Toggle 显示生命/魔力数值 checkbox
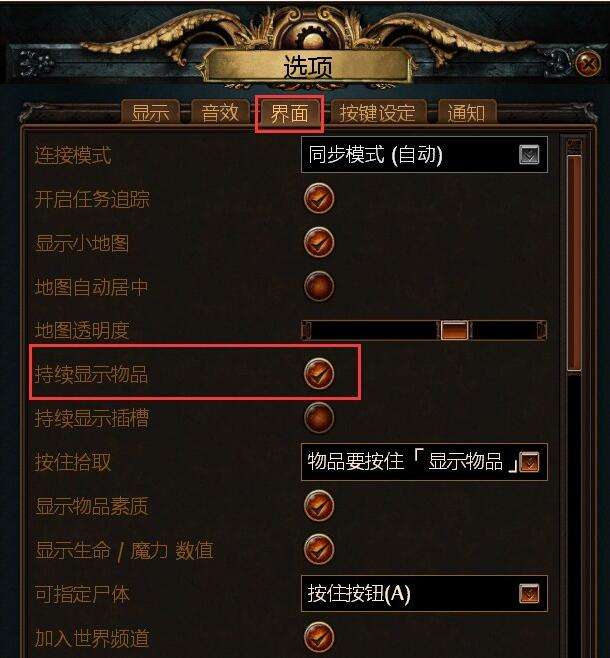Image resolution: width=610 pixels, height=658 pixels. tap(319, 549)
